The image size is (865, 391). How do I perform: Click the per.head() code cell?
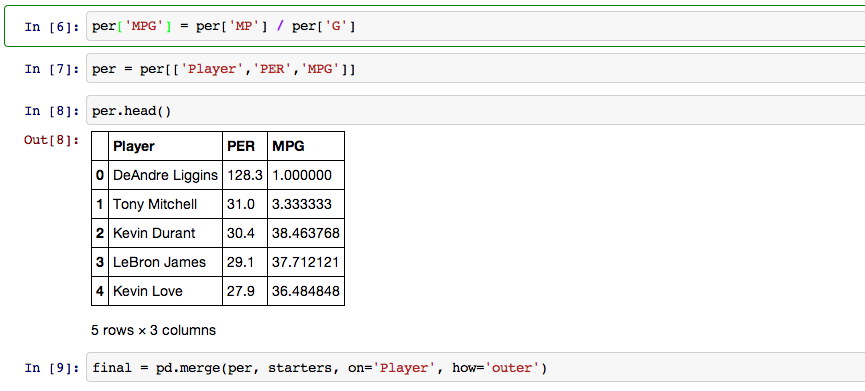point(476,110)
